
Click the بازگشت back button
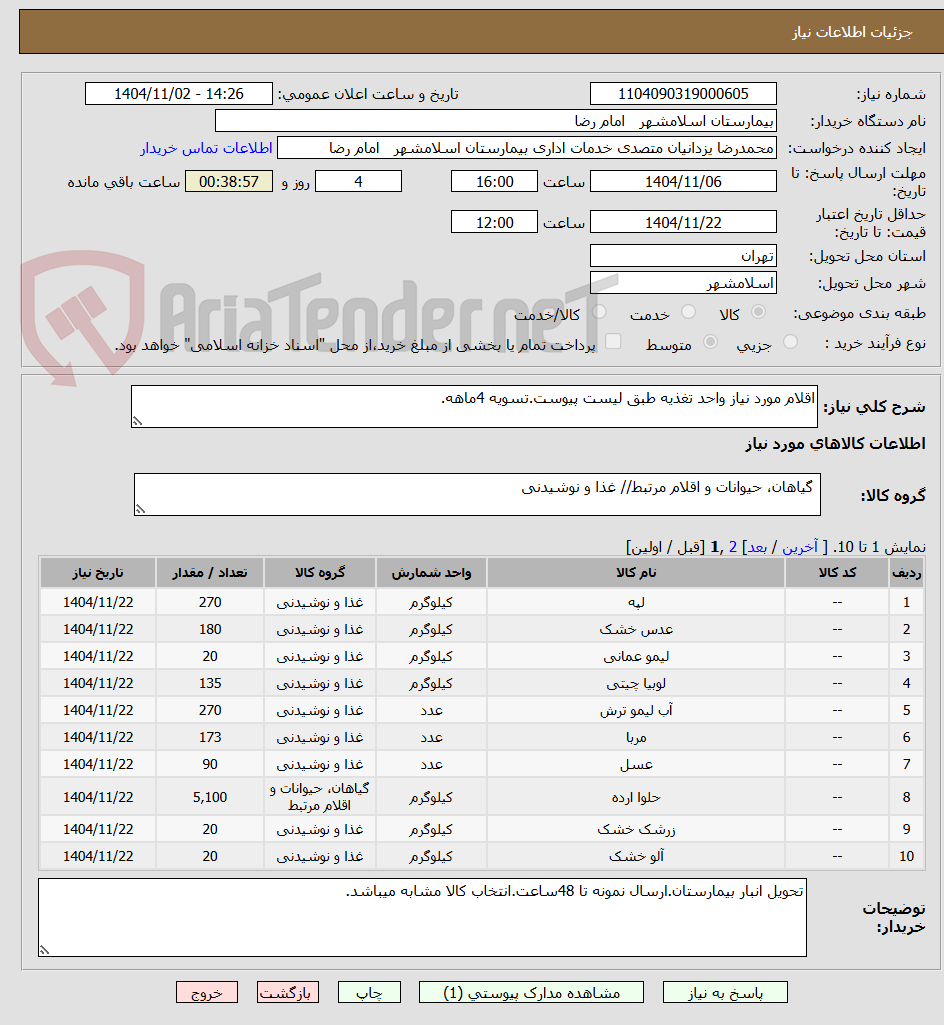tap(288, 992)
